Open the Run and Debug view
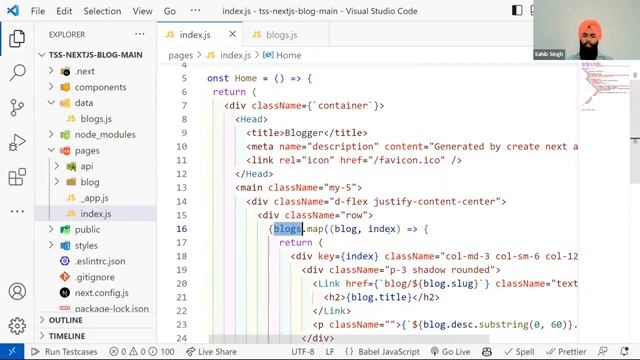640x360 pixels. tap(17, 142)
